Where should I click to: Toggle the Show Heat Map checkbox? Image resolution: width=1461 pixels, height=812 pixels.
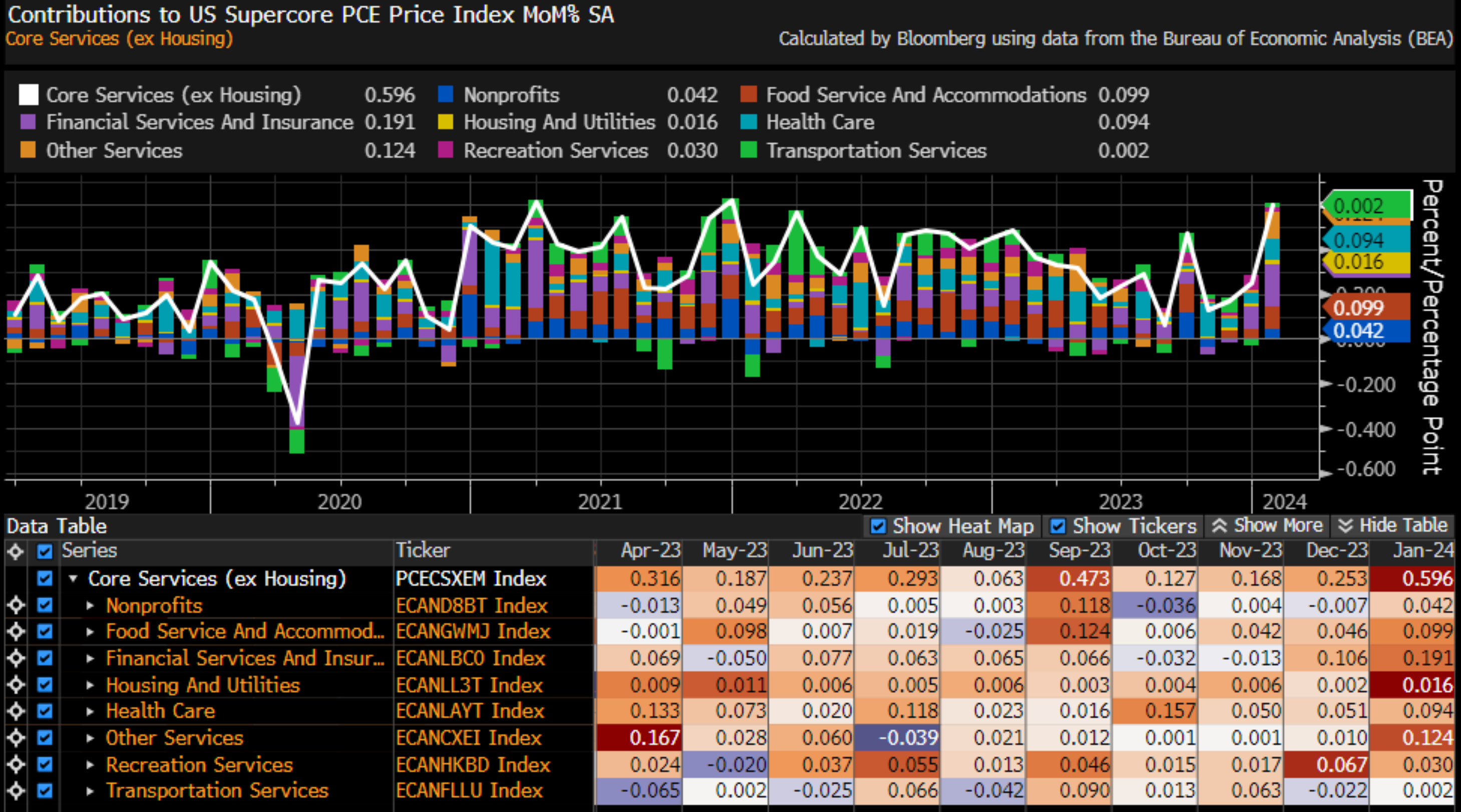pos(878,526)
